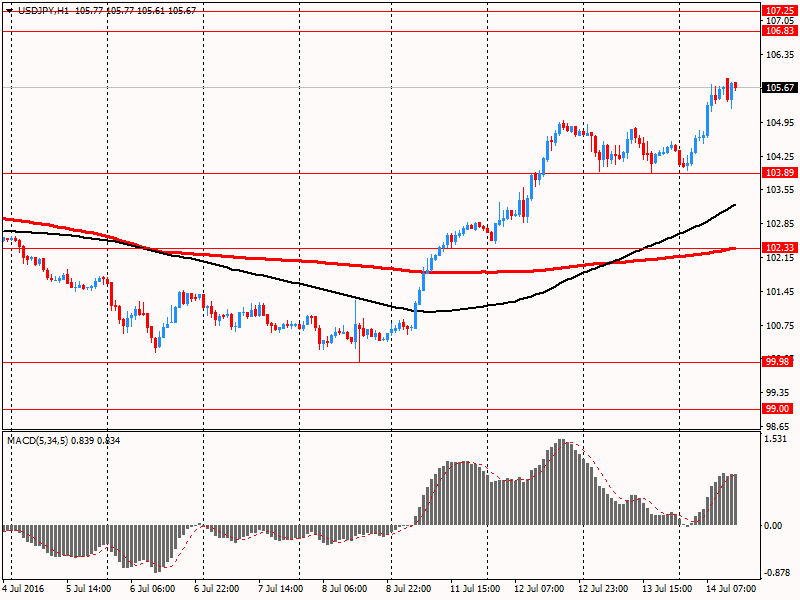Screen dimensions: 800x600
Task: Click the 11 Jul 15:00 time label
Action: coord(474,588)
